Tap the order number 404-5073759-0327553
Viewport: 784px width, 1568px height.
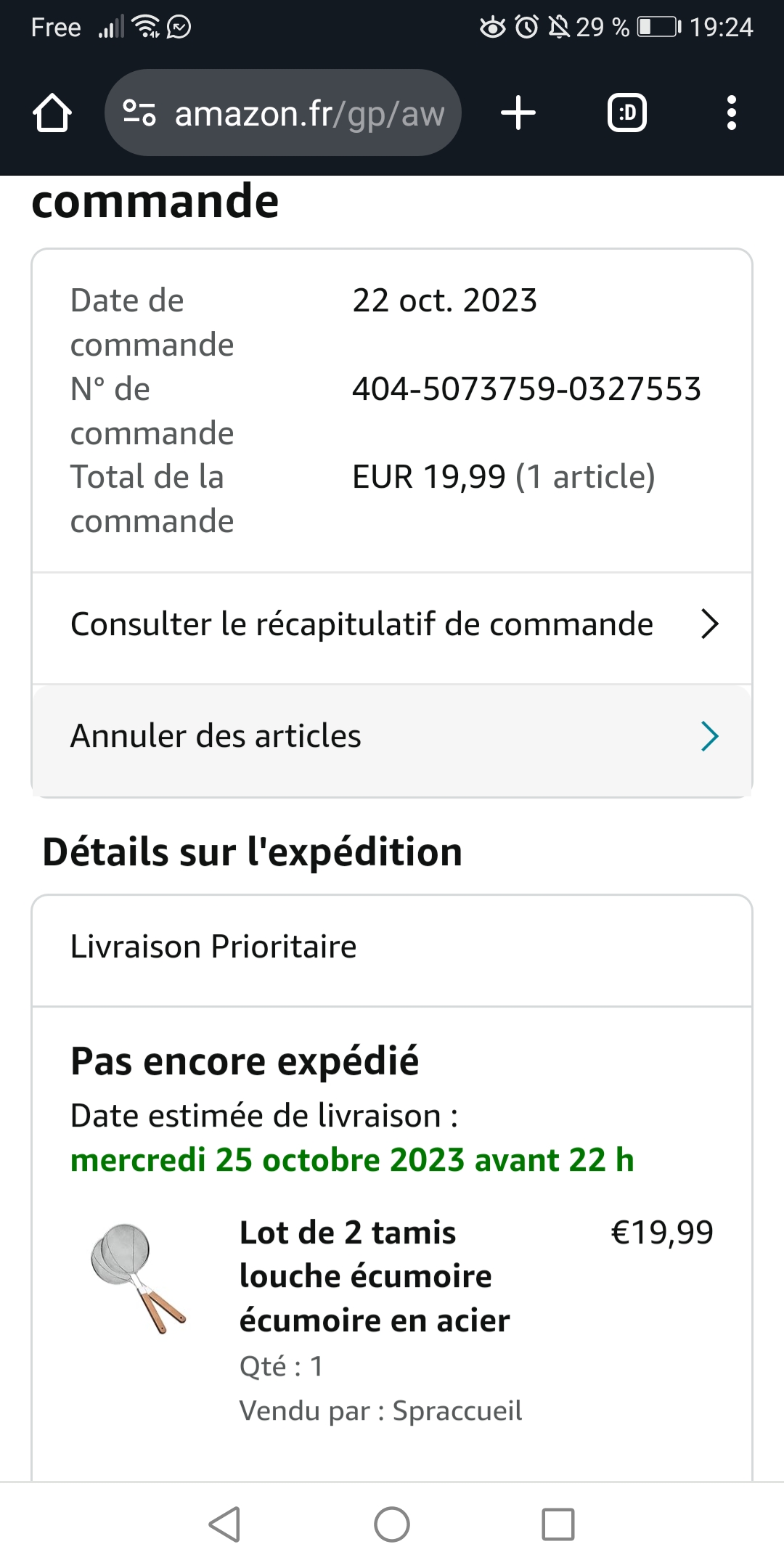[x=526, y=389]
